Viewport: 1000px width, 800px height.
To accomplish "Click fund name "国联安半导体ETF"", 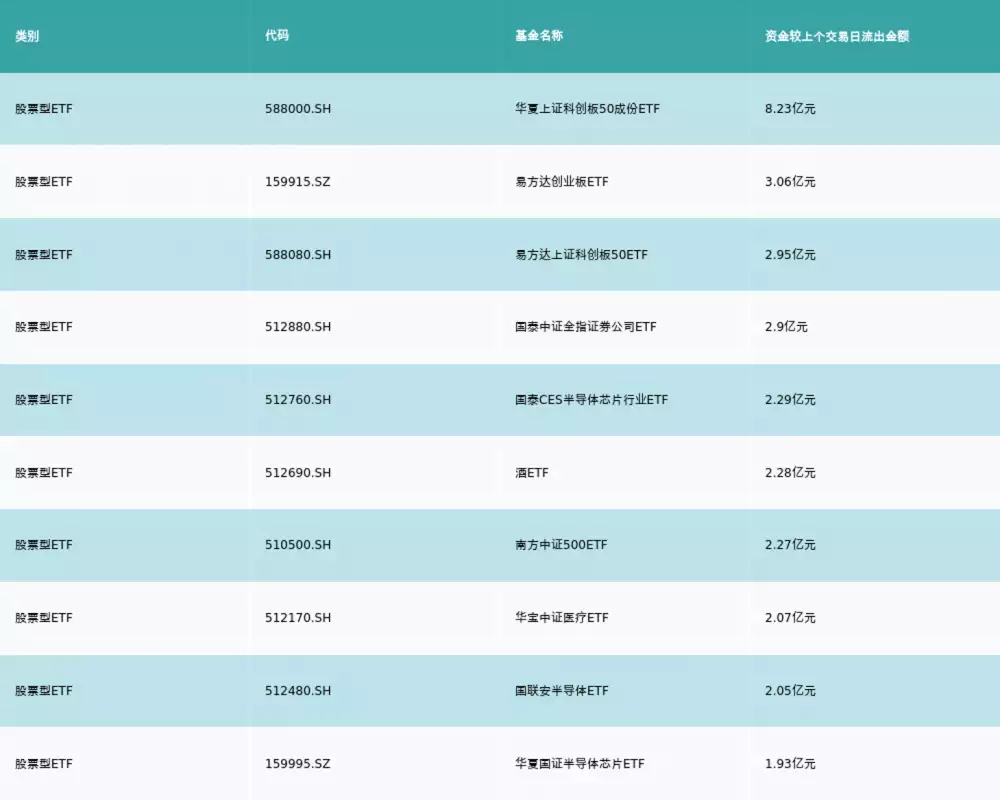I will pyautogui.click(x=562, y=691).
